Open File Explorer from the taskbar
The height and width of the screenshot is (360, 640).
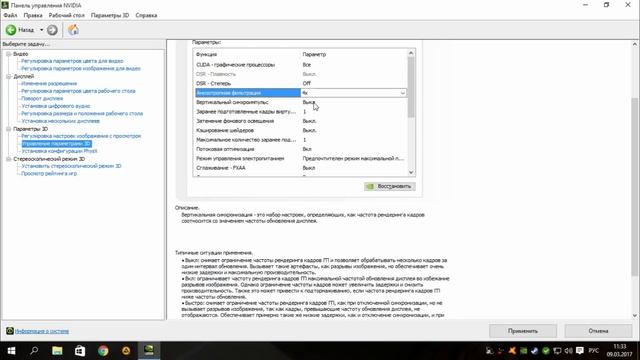(57, 351)
